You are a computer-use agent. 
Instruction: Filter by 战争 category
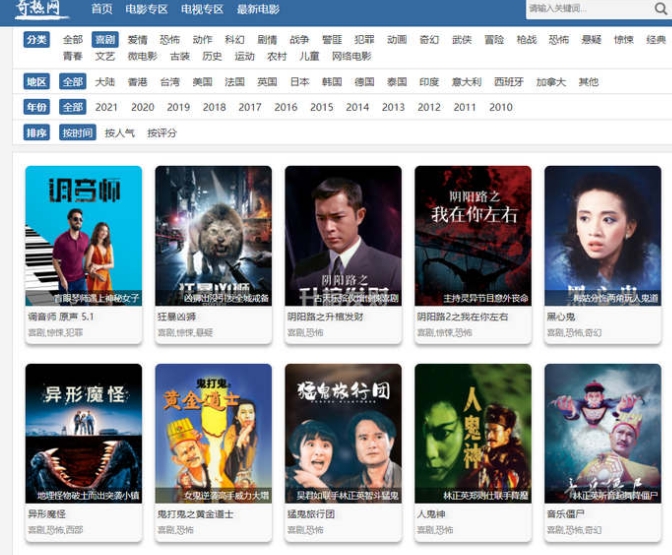pyautogui.click(x=299, y=39)
